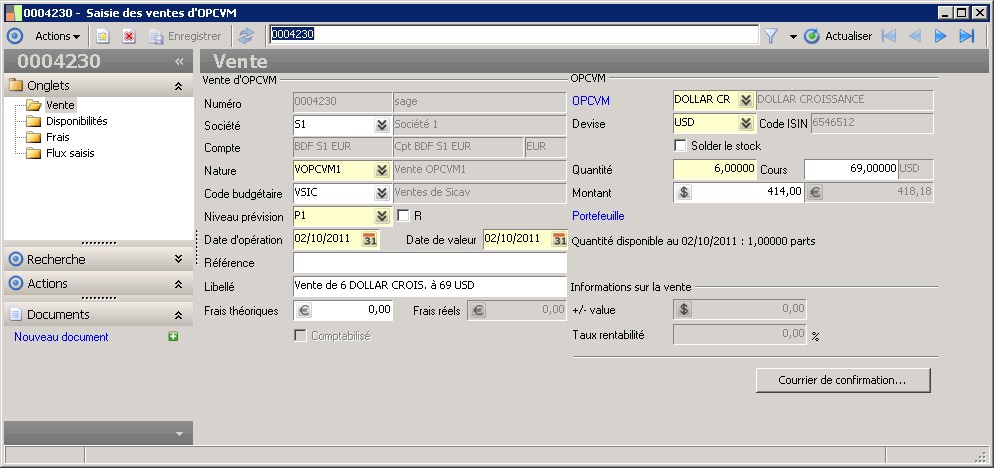Viewport: 994px width, 468px height.
Task: Open calendar for Date d'opération
Action: tap(370, 239)
